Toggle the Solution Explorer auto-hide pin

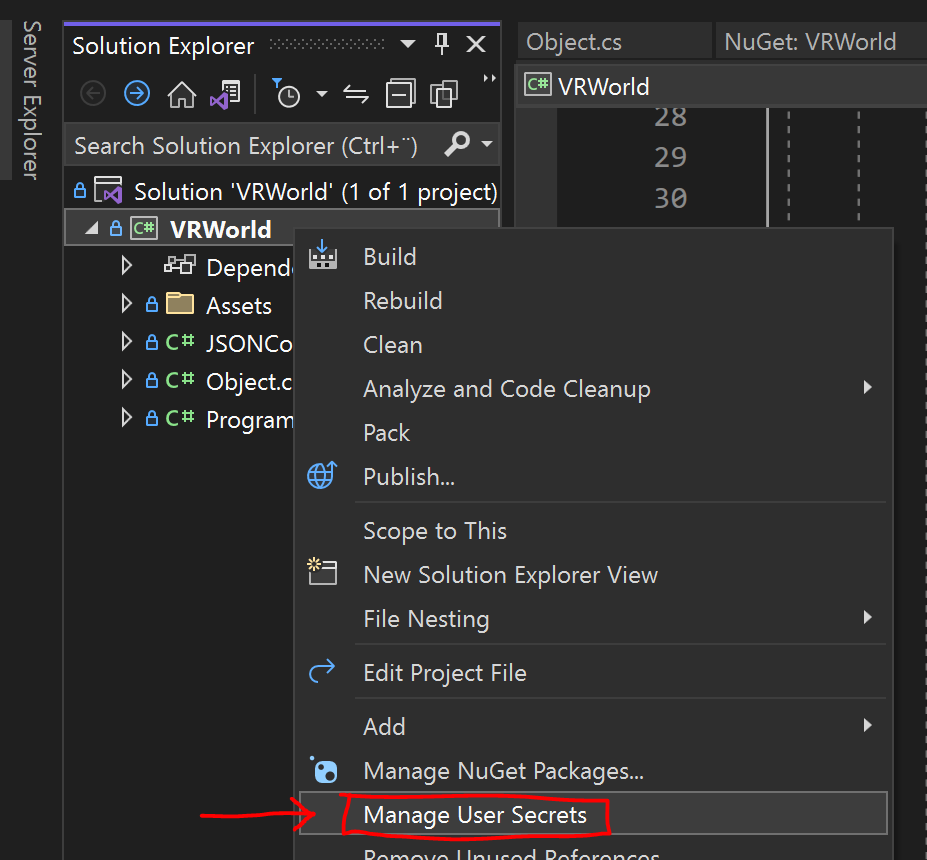442,44
